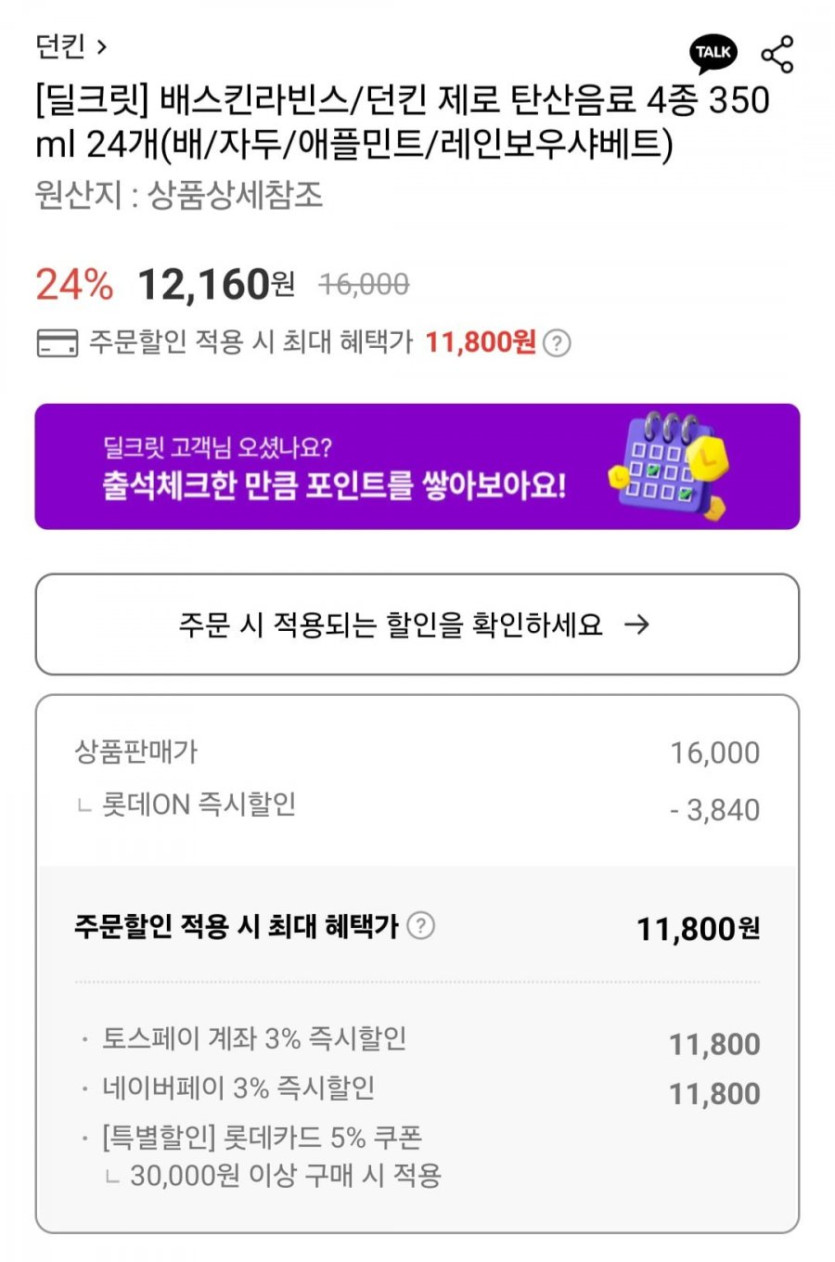
Task: Select 토스페이 계좌 3% 즉시할인 option
Action: coord(254,1039)
